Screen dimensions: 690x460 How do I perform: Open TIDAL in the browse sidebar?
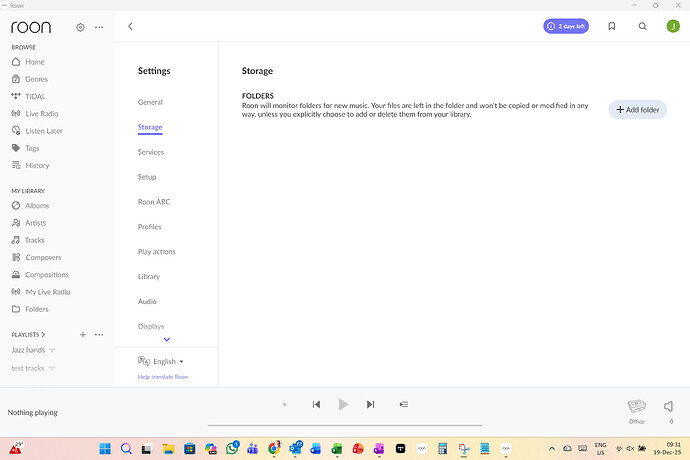tap(37, 96)
